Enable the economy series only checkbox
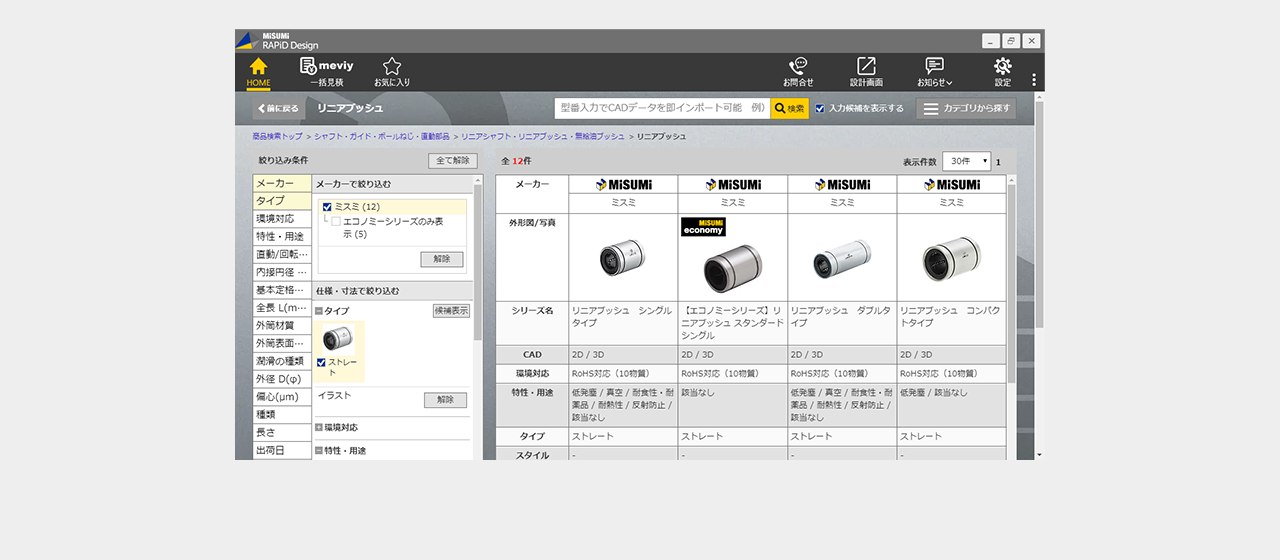The height and width of the screenshot is (560, 1280). point(336,221)
